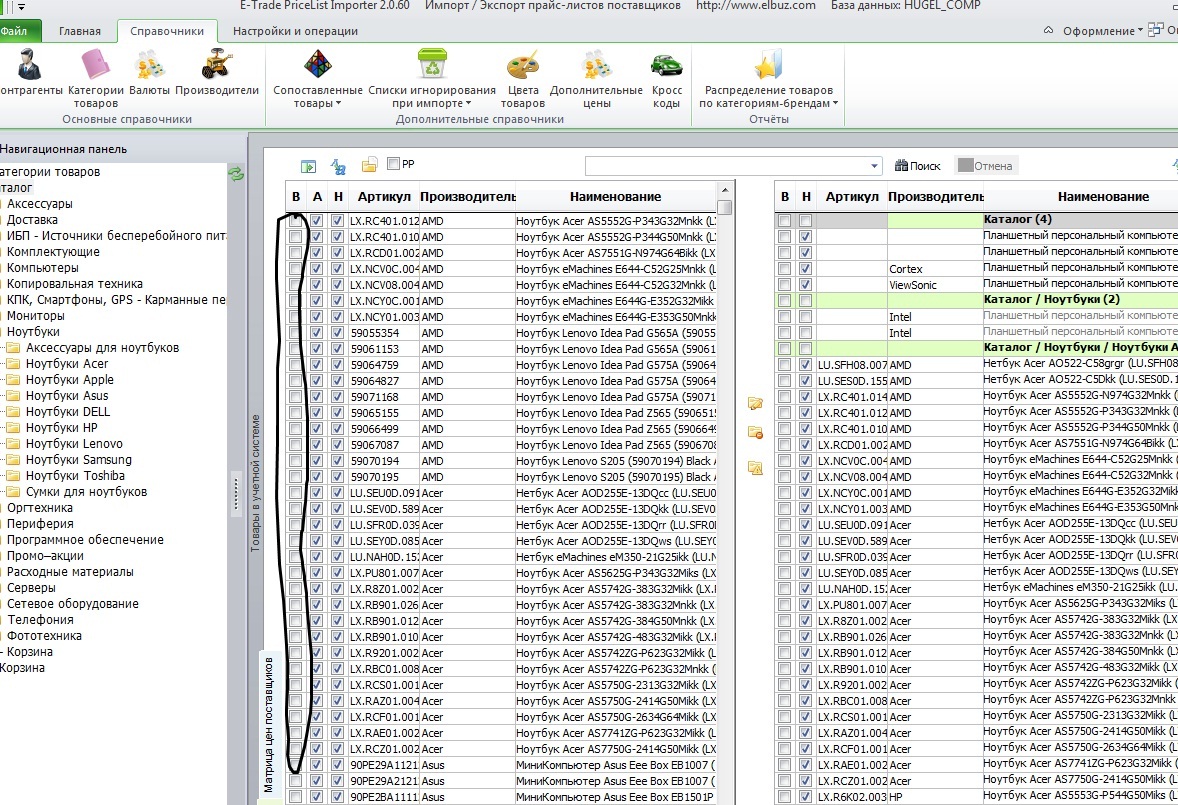This screenshot has width=1178, height=805.
Task: Click the folder with warning triangle icon
Action: pyautogui.click(x=755, y=468)
